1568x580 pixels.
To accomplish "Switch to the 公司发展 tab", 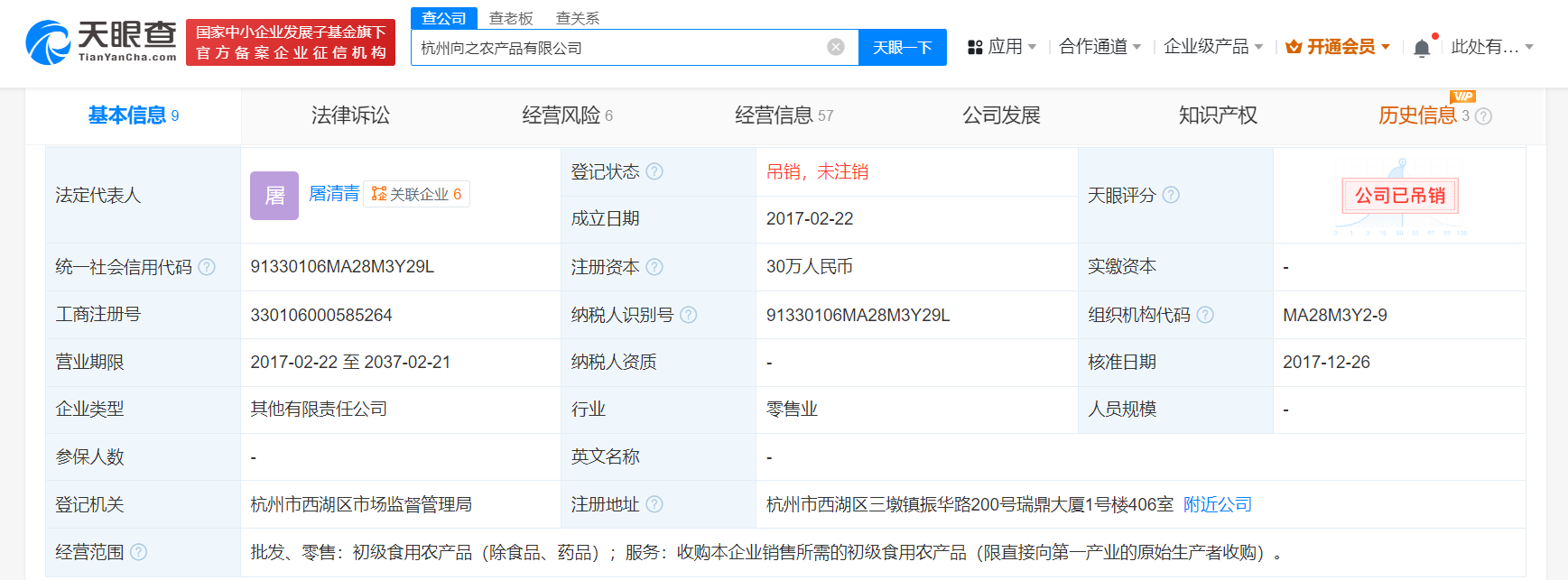I will click(1001, 115).
